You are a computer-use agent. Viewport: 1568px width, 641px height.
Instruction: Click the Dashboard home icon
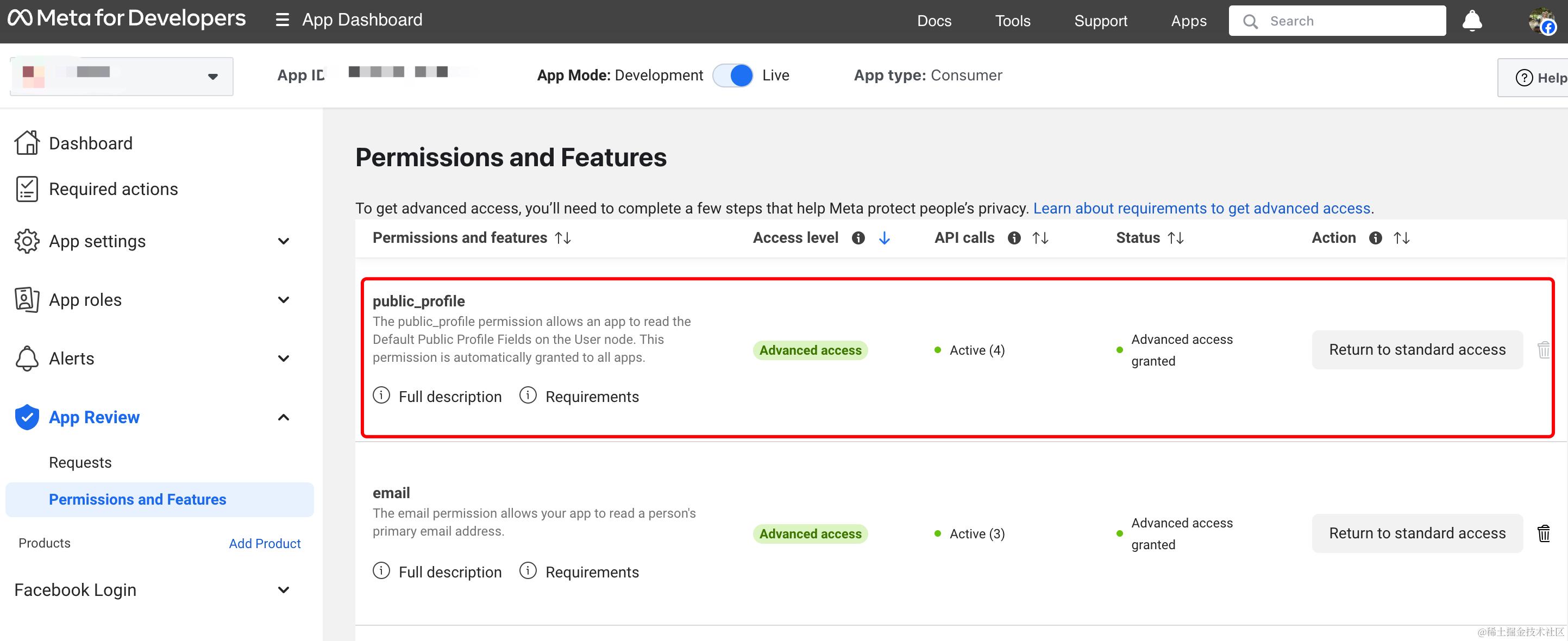click(x=27, y=143)
